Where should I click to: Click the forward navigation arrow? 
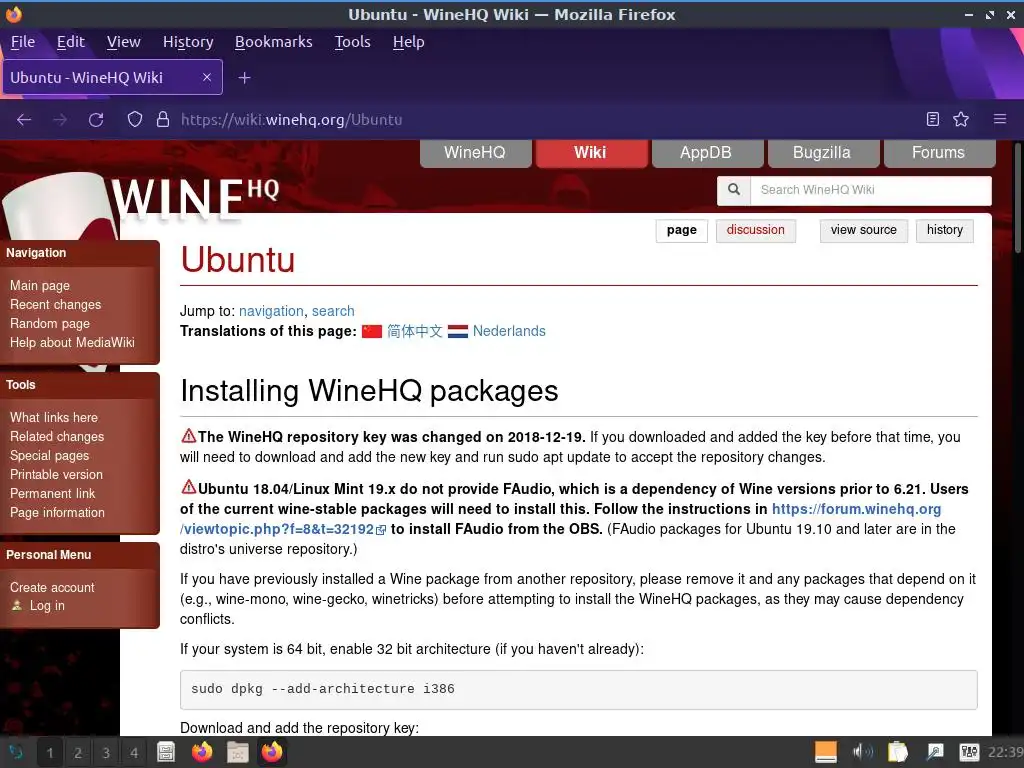tap(60, 120)
